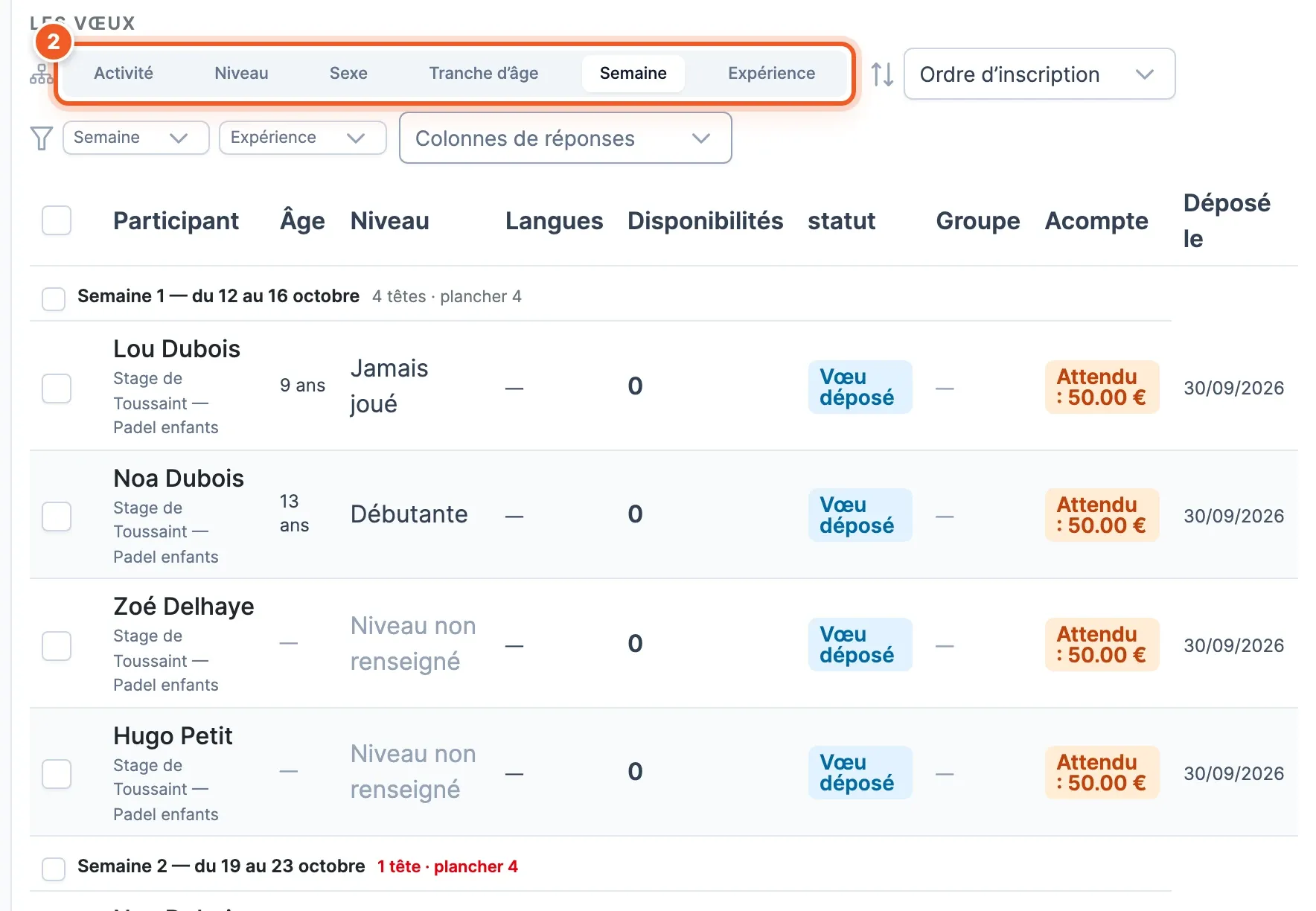Check the Semaine 2 group checkbox
This screenshot has height=911, width=1316.
54,869
